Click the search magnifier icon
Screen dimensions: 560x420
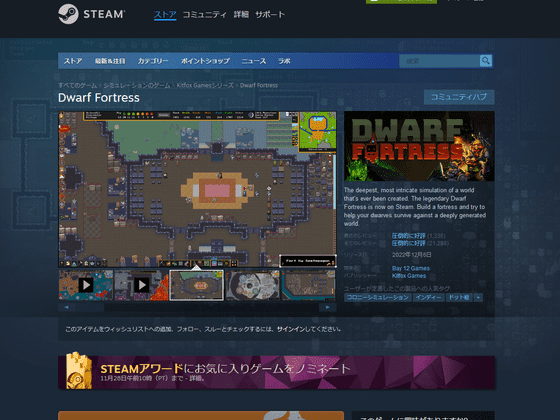485,61
